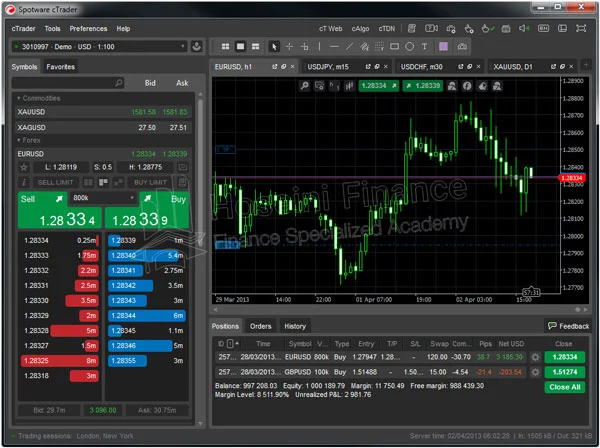Viewport: 600px width, 448px height.
Task: Open the 800k volume dropdown
Action: pyautogui.click(x=103, y=198)
